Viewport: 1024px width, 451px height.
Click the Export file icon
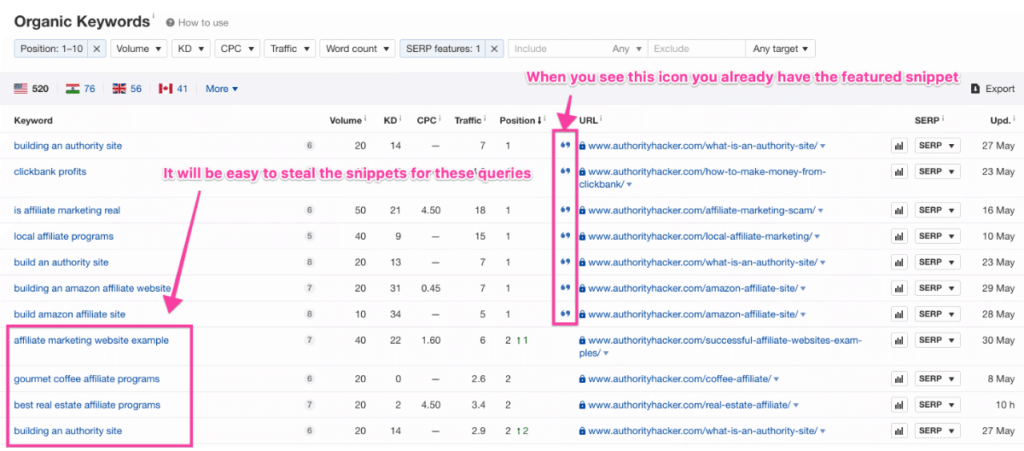[975, 89]
